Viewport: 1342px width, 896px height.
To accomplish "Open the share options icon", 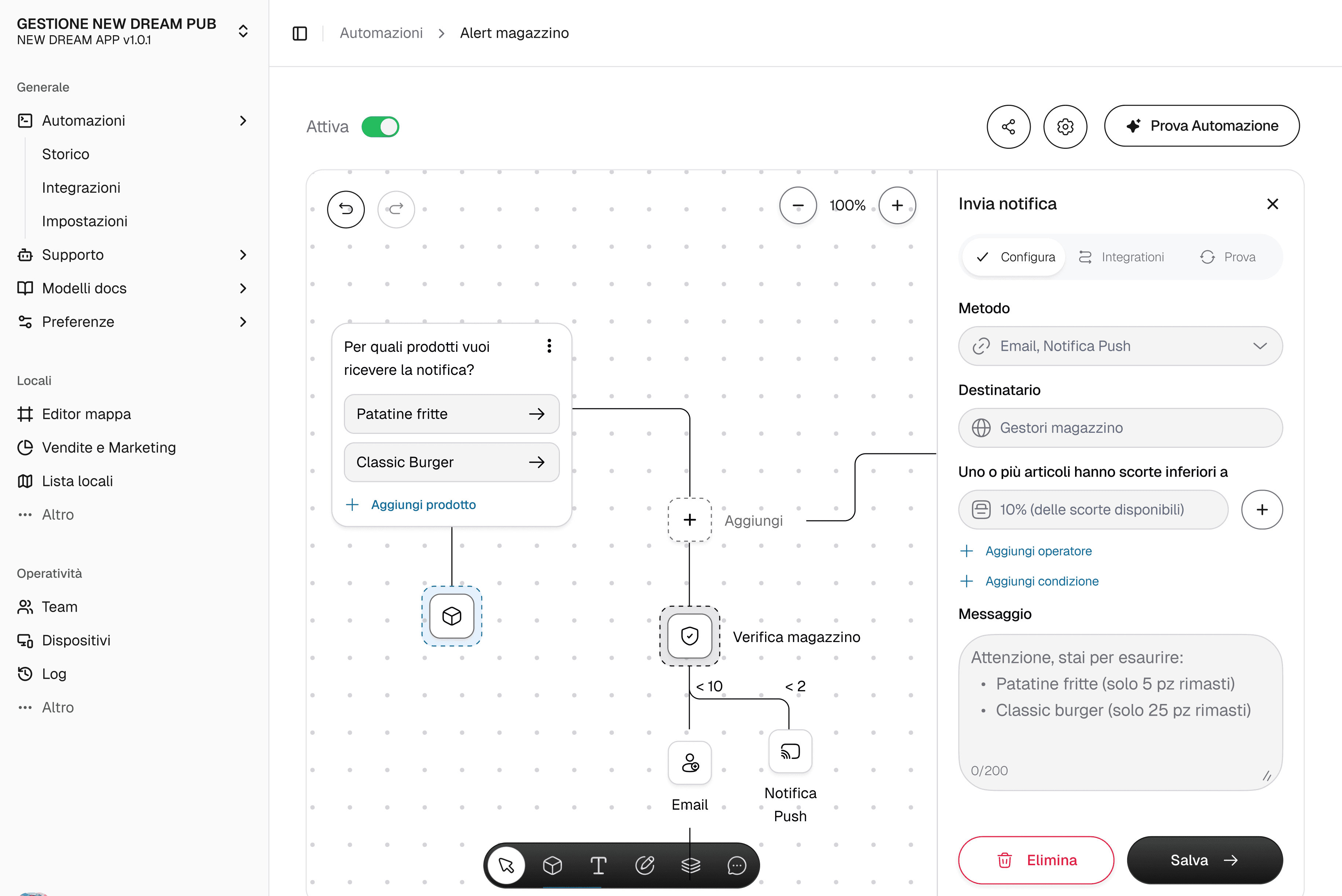I will click(x=1008, y=126).
